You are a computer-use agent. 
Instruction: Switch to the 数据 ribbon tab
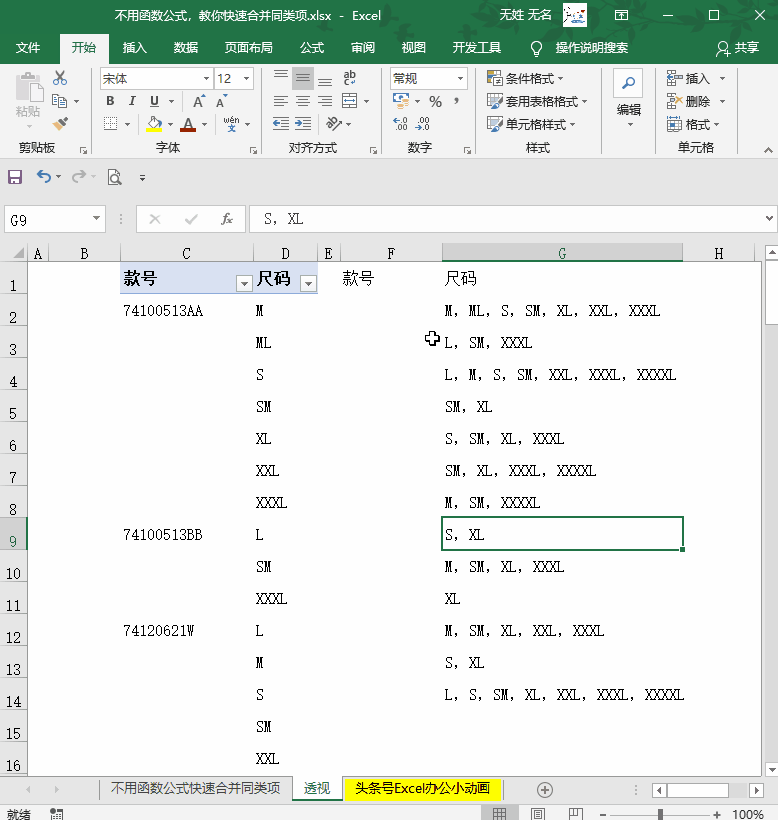click(x=186, y=48)
